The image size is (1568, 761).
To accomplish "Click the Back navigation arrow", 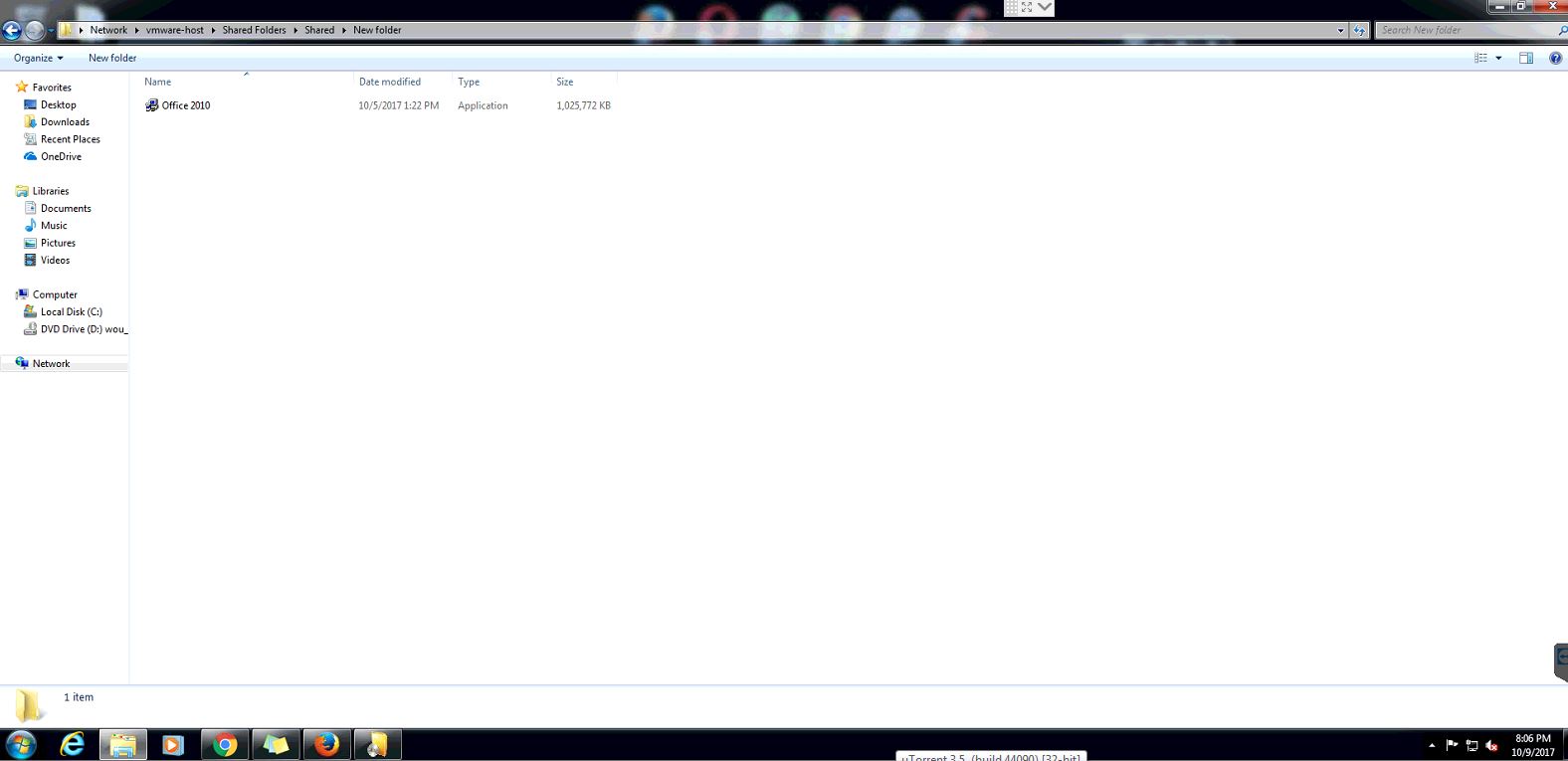I will pyautogui.click(x=13, y=30).
